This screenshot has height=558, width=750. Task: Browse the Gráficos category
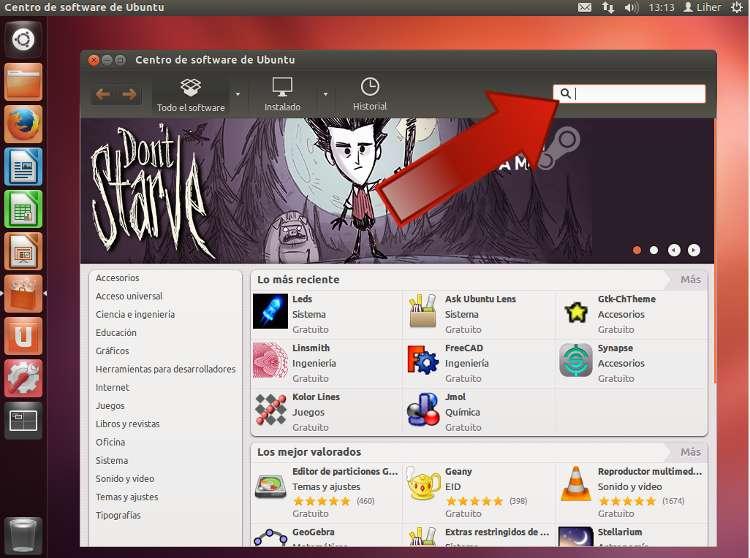(112, 350)
